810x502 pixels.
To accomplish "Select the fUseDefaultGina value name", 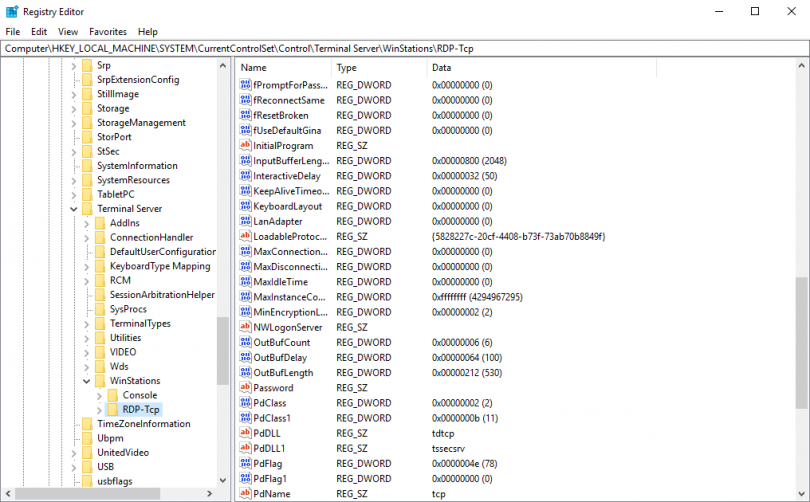I will pyautogui.click(x=287, y=130).
